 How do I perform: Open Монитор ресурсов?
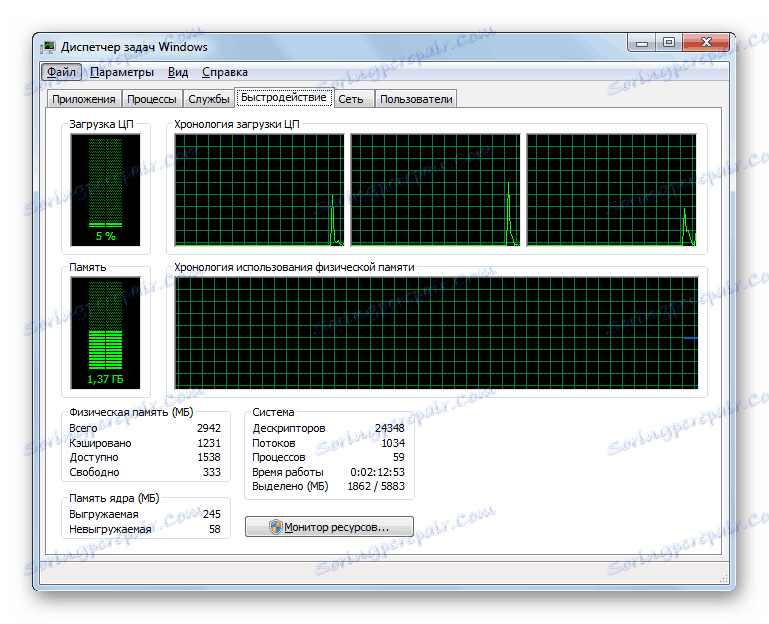[x=329, y=527]
